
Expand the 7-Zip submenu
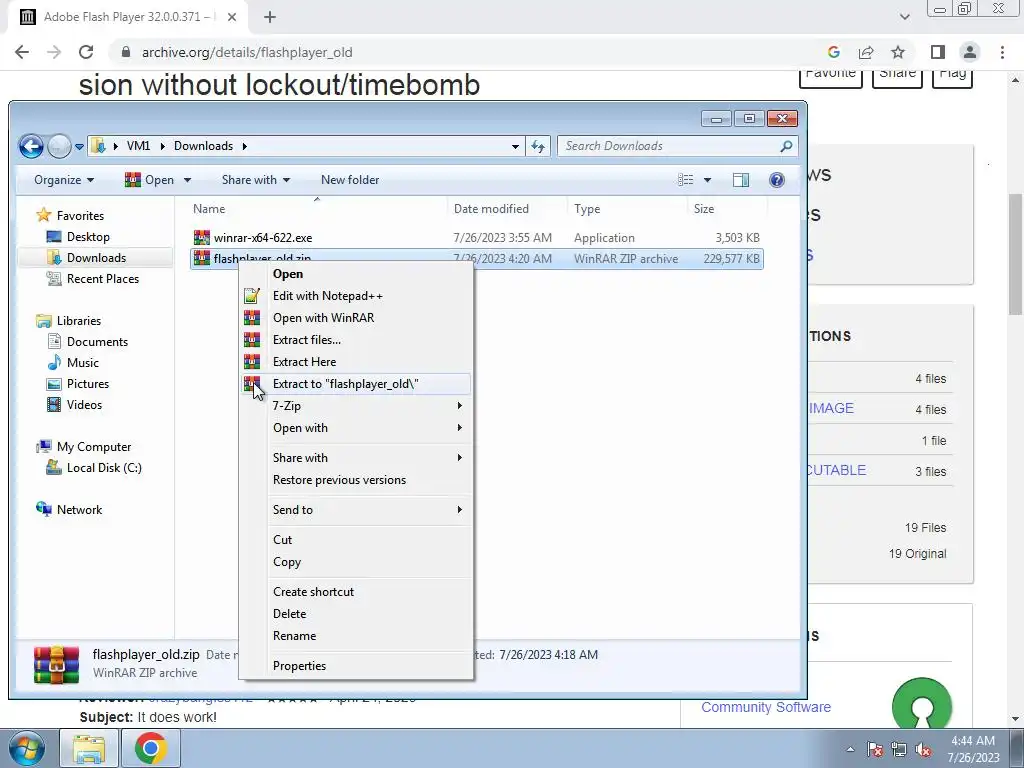(356, 406)
